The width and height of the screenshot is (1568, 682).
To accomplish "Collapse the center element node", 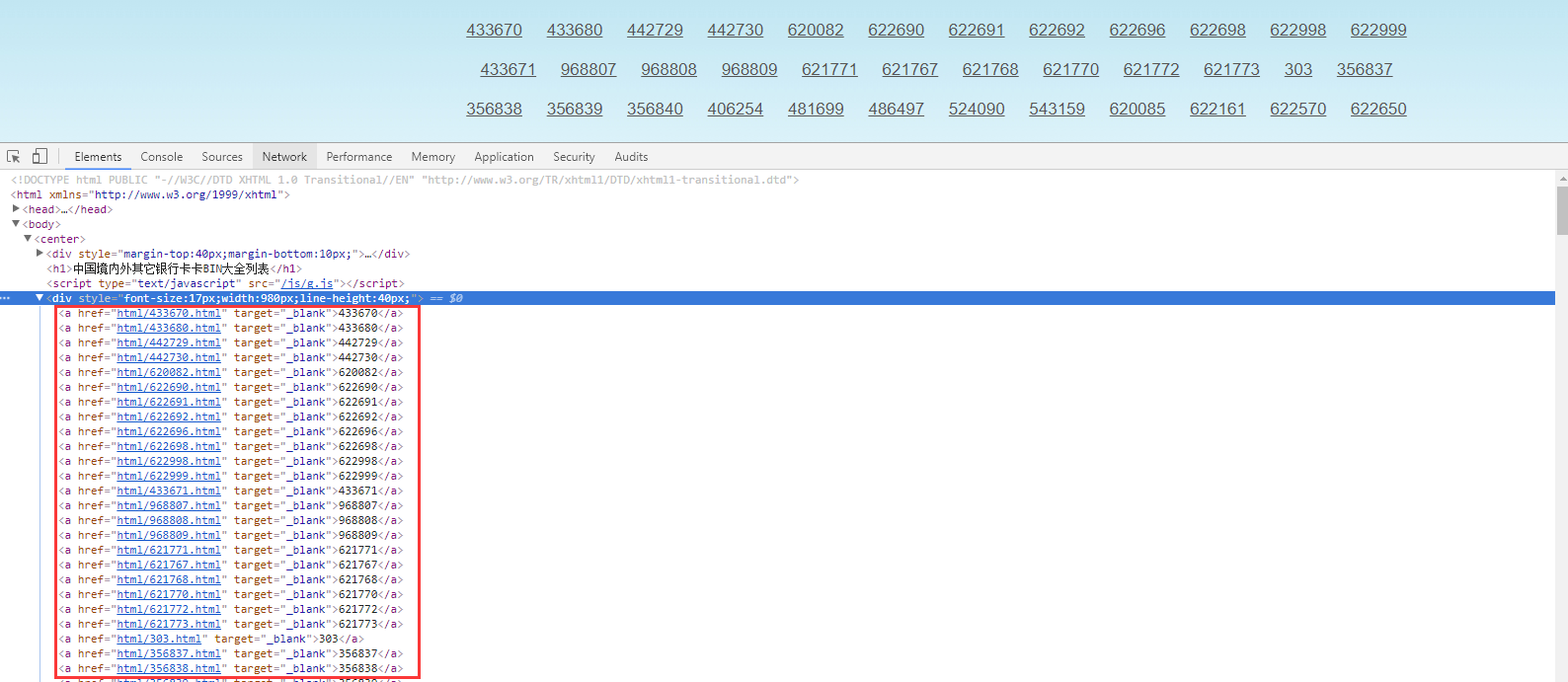I will [28, 239].
